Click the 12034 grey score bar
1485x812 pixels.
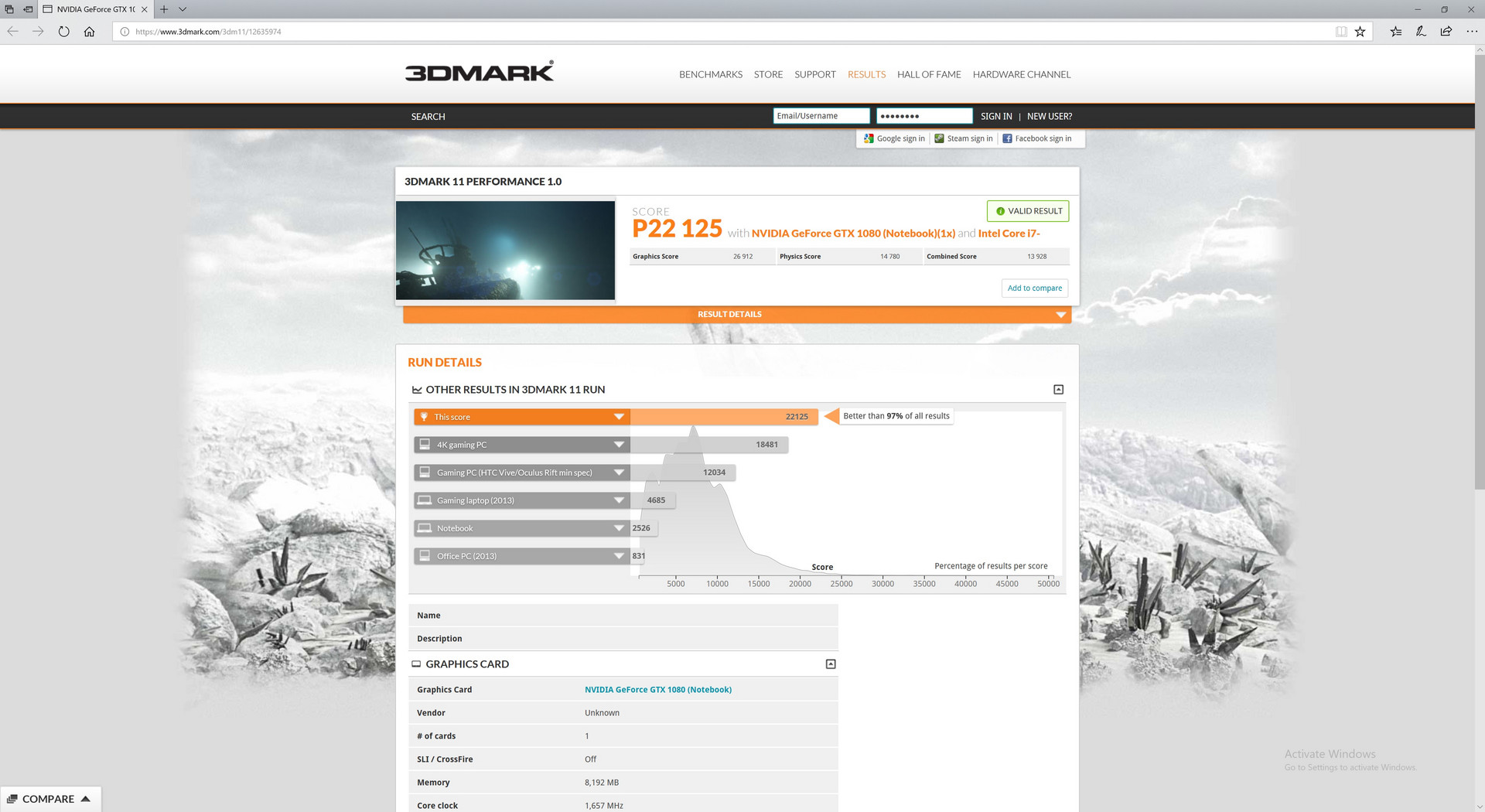point(683,473)
